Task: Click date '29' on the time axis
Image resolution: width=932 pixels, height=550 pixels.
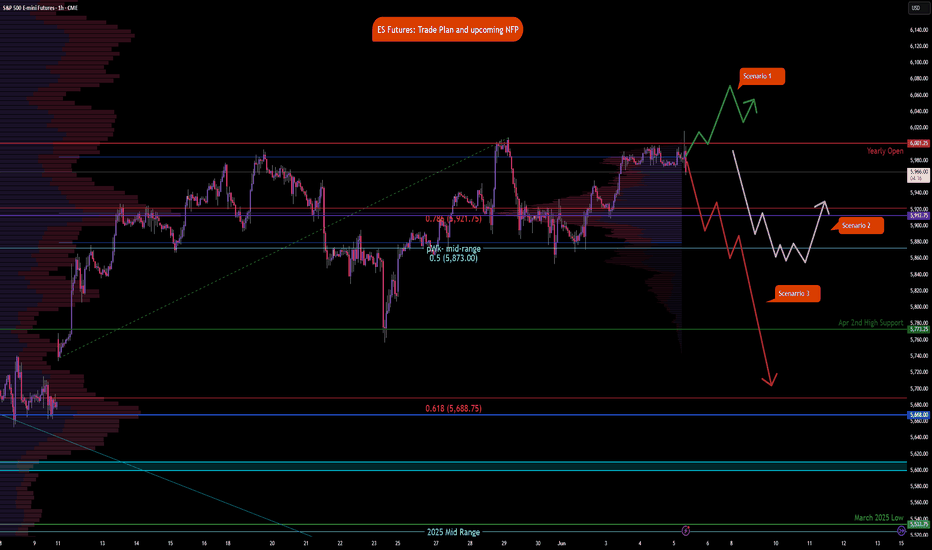Action: tap(504, 543)
